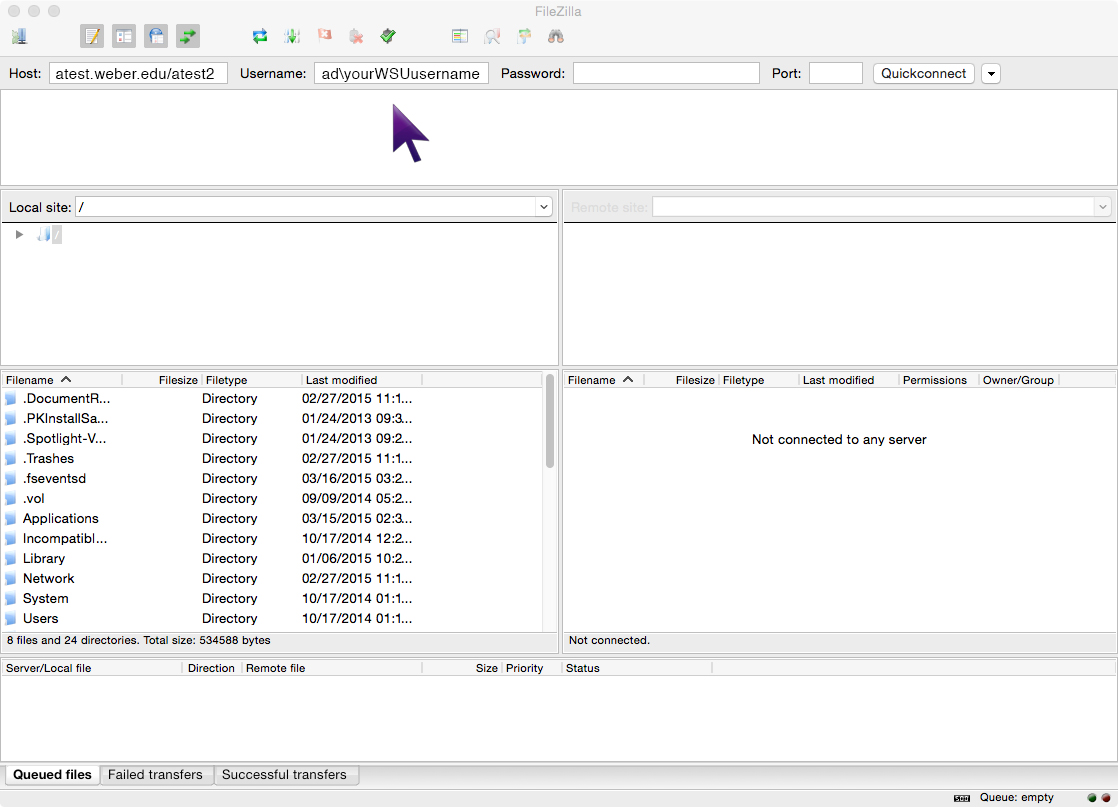Open the Site Manager
The height and width of the screenshot is (807, 1118).
click(19, 36)
